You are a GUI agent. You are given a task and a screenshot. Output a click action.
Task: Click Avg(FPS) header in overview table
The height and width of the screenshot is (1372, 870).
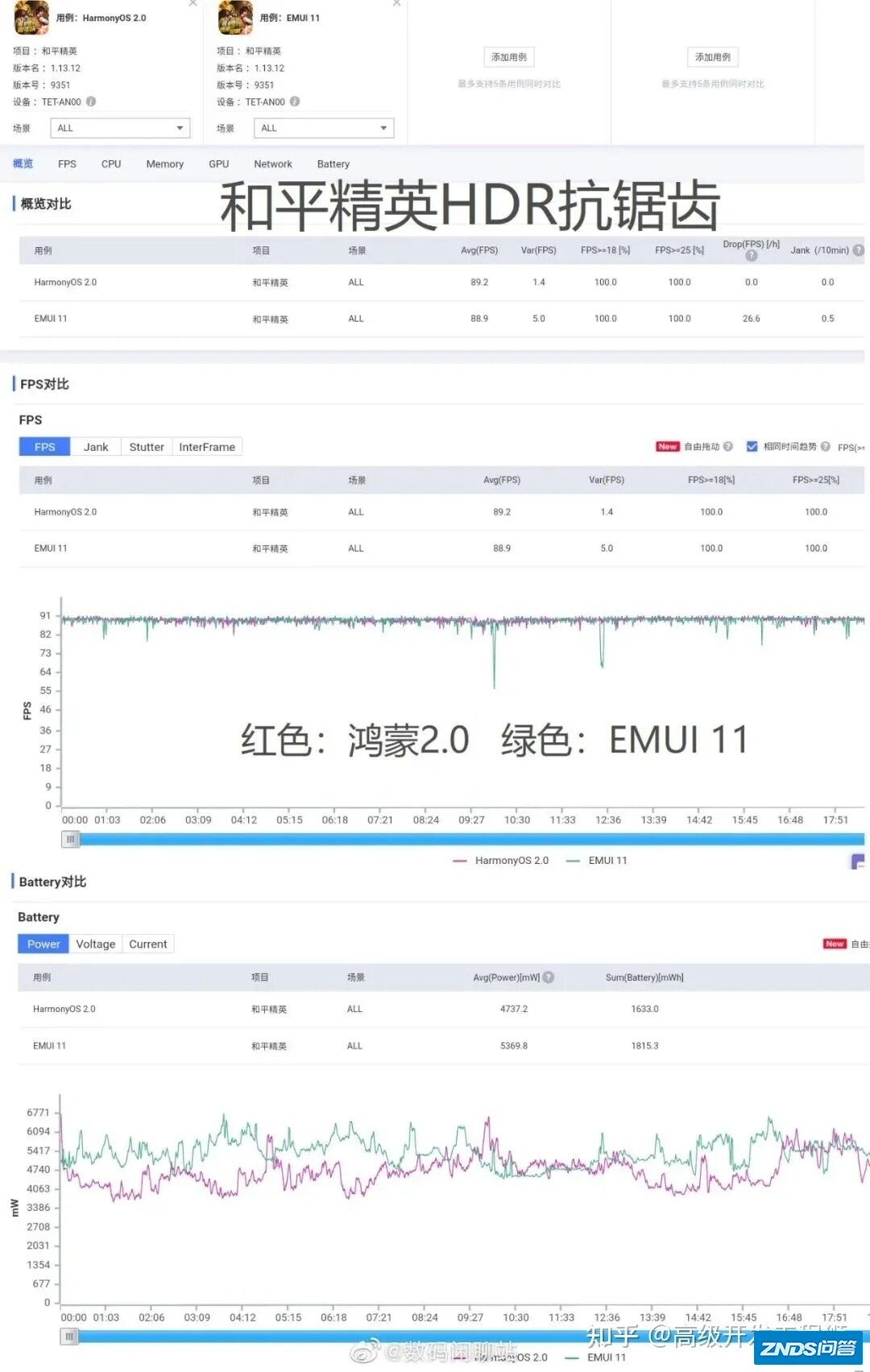[x=479, y=250]
